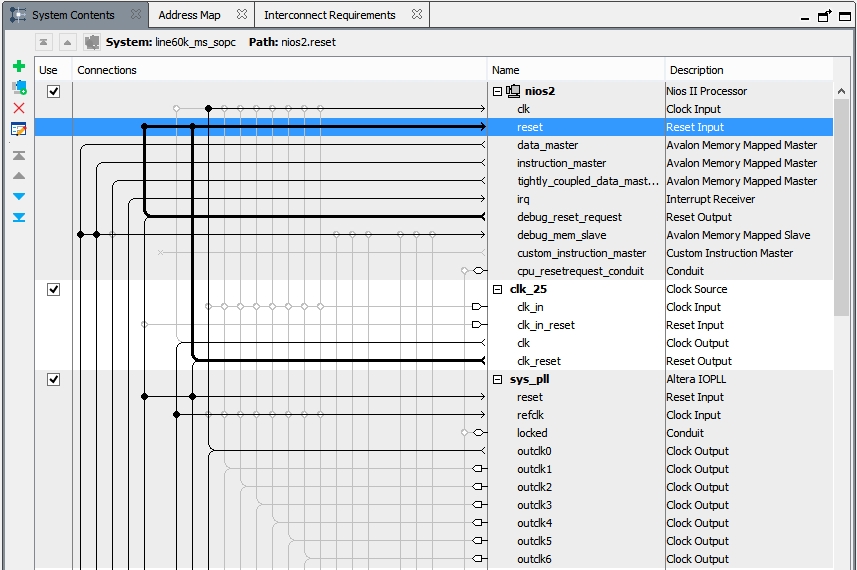Disable the sys_pll Use checkbox
Screen dimensions: 857x570
54,379
